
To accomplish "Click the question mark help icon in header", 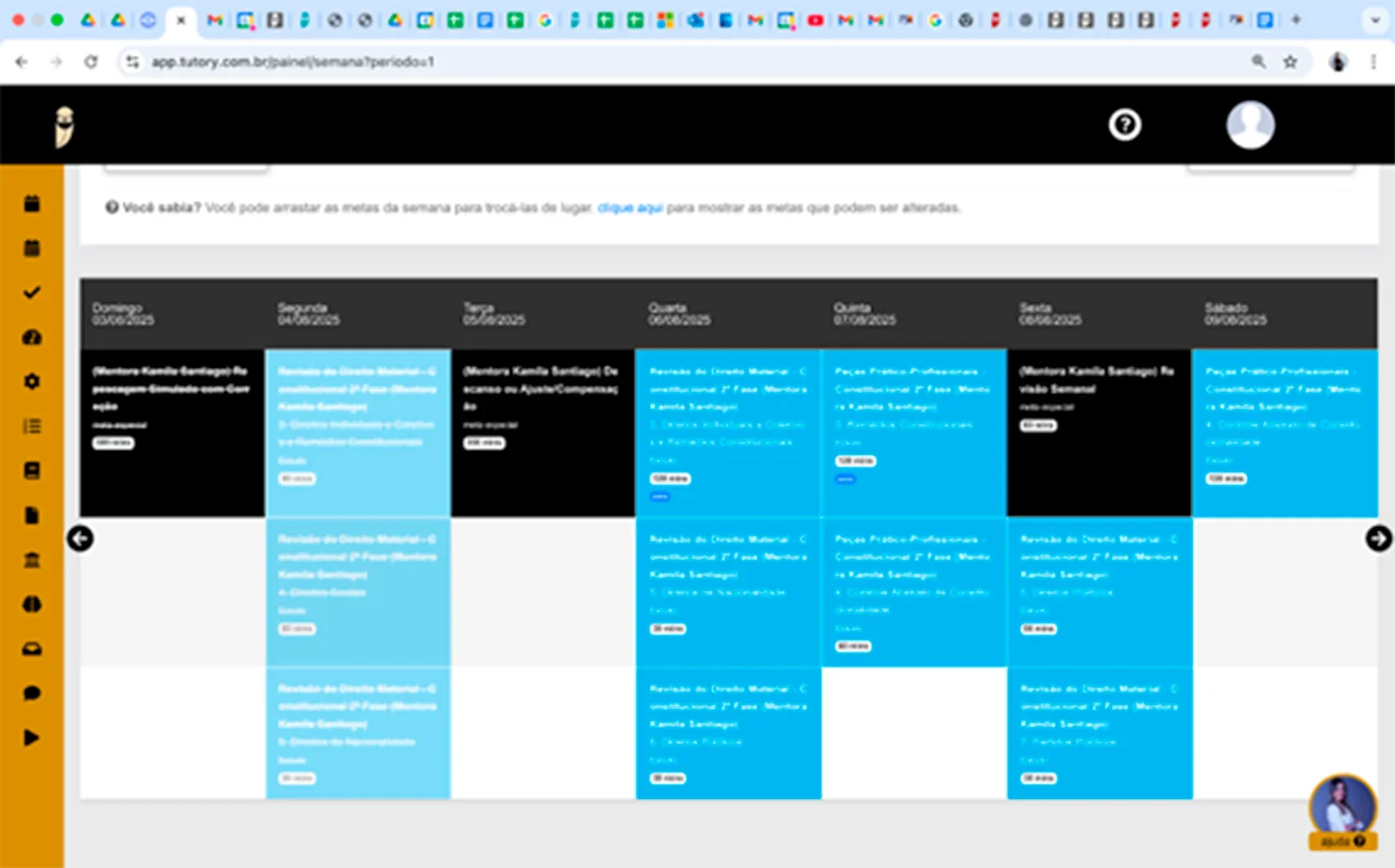I will point(1124,125).
